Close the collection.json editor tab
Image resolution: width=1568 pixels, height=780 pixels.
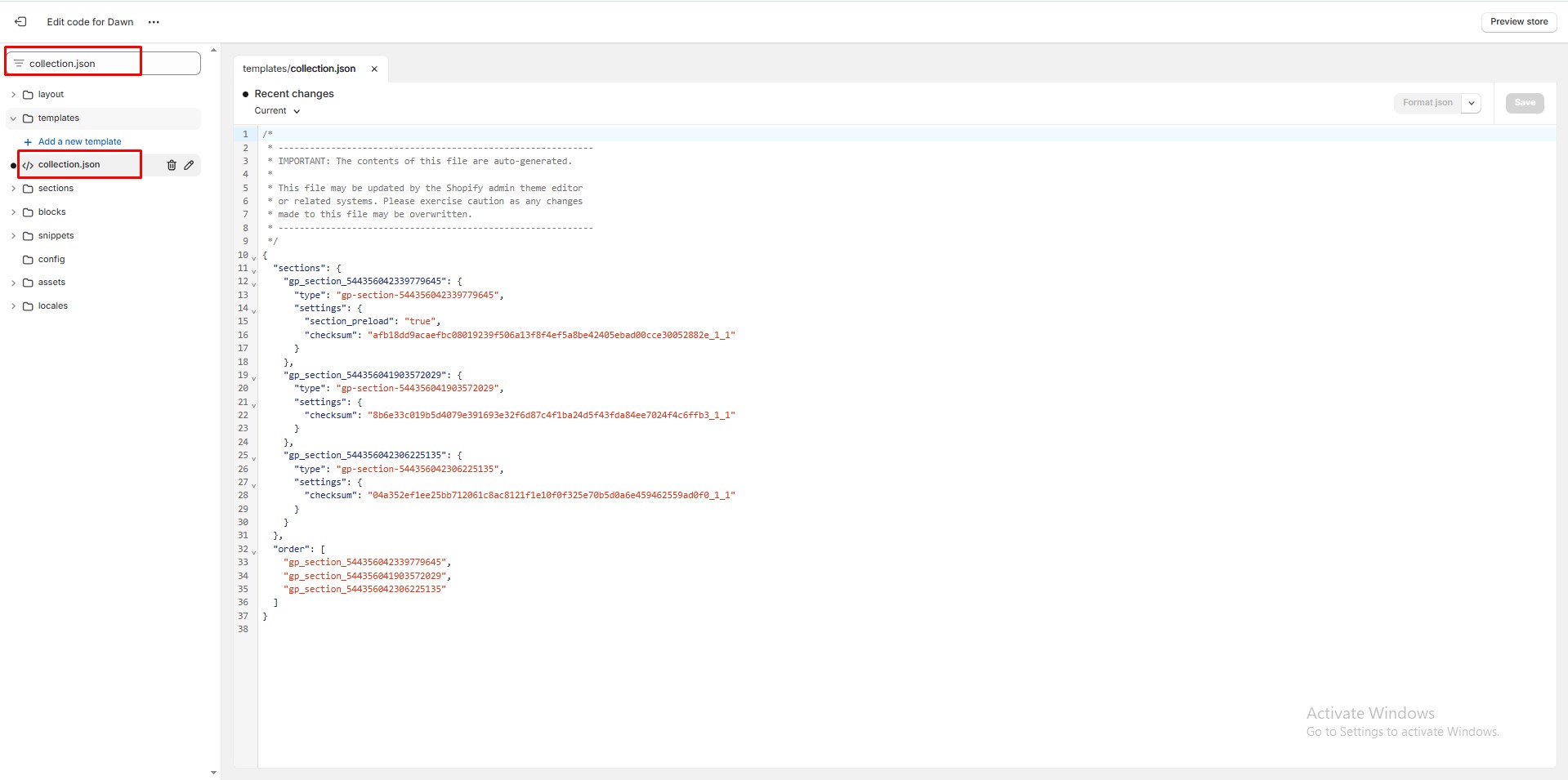click(x=373, y=69)
